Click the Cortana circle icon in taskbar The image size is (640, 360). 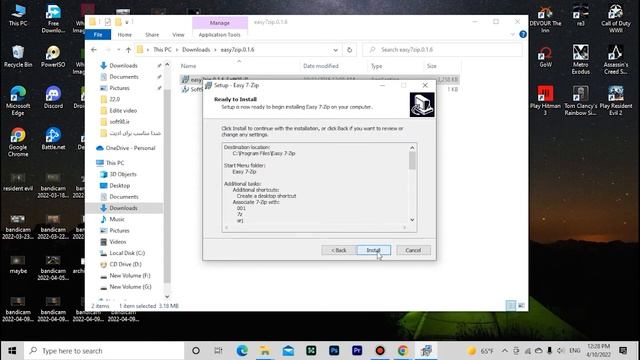tap(196, 351)
